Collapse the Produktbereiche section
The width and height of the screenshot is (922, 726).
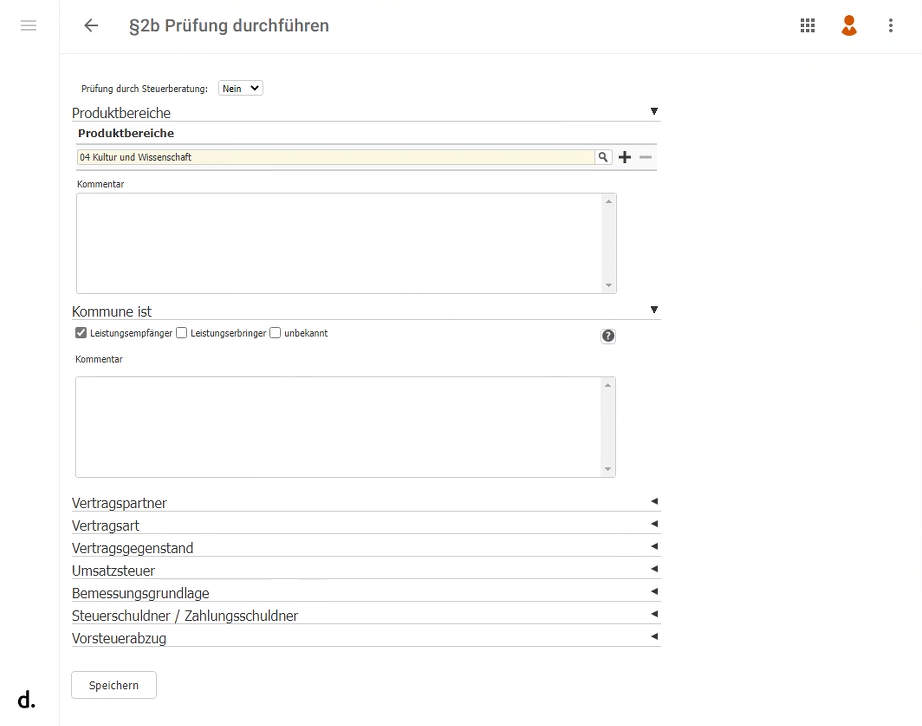point(654,112)
